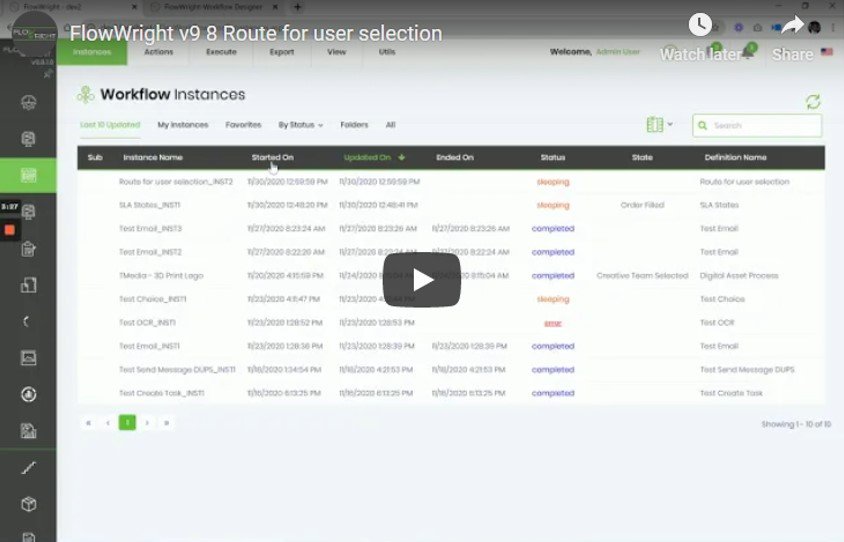The image size is (844, 542).
Task: Open the column chooser dropdown
Action: coord(659,125)
